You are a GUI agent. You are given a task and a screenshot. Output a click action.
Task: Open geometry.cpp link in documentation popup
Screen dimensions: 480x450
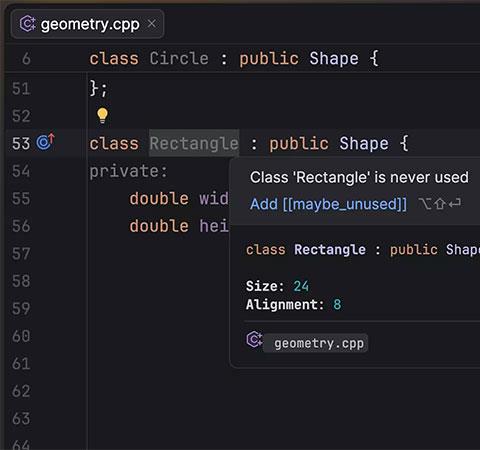click(319, 343)
